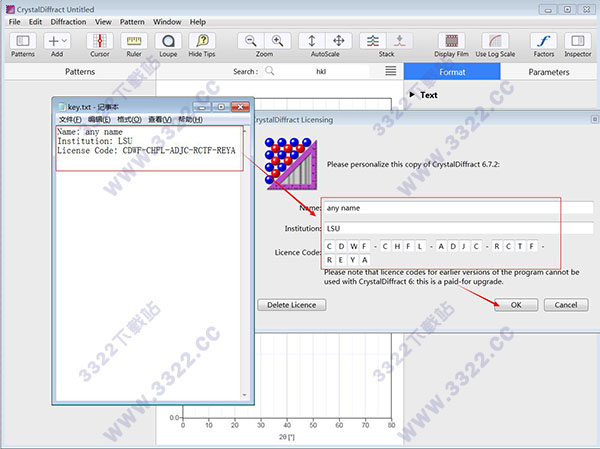The height and width of the screenshot is (449, 600).
Task: Click the CrystalDiffract logo in Licensing dialog
Action: (x=291, y=164)
